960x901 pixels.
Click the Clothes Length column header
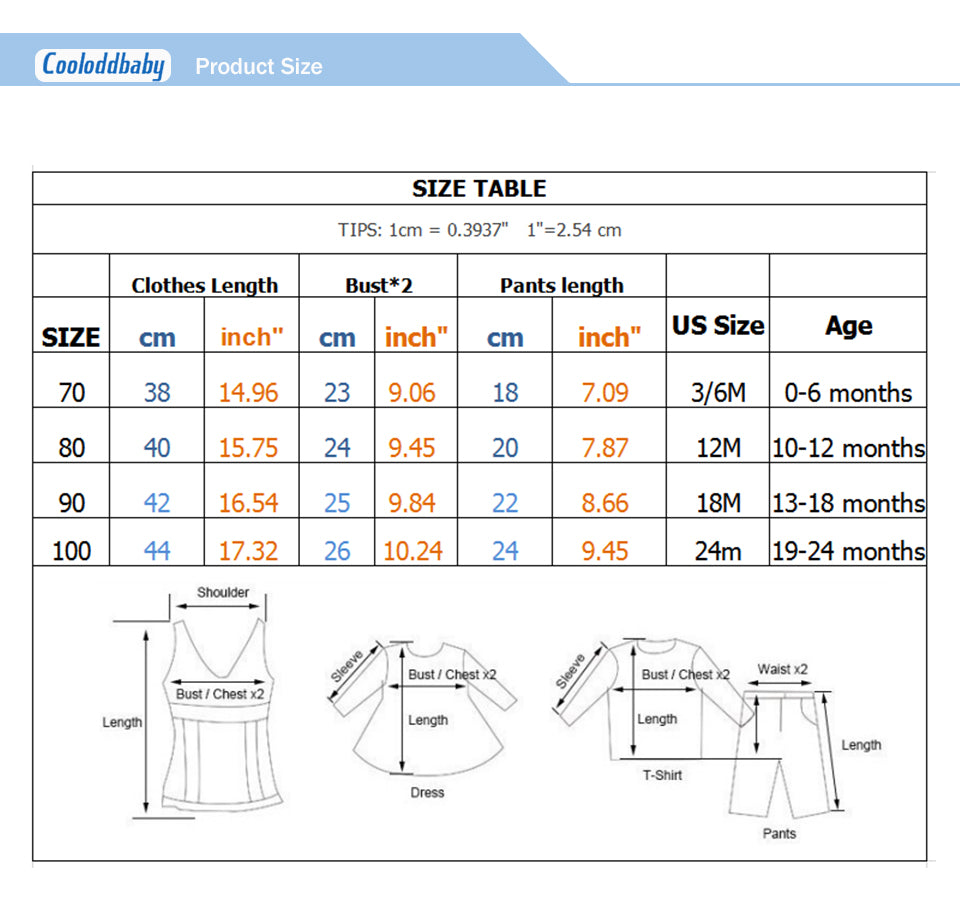[204, 285]
